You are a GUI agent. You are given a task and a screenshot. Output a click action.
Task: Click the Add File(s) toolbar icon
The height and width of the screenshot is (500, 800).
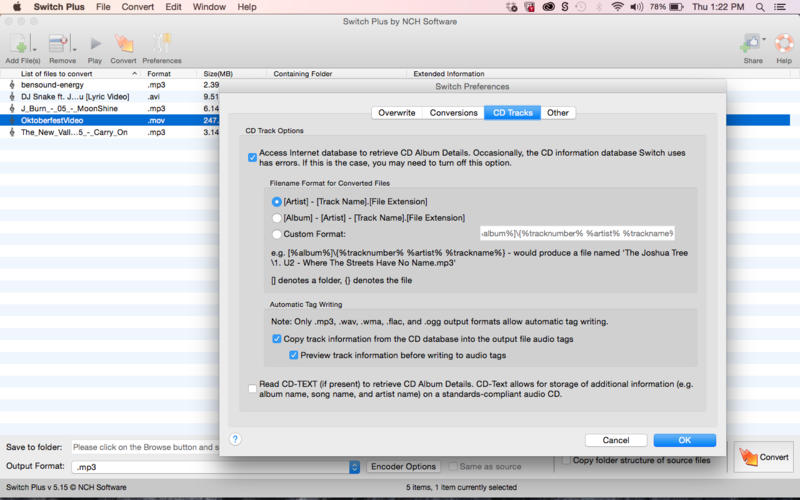pyautogui.click(x=19, y=44)
